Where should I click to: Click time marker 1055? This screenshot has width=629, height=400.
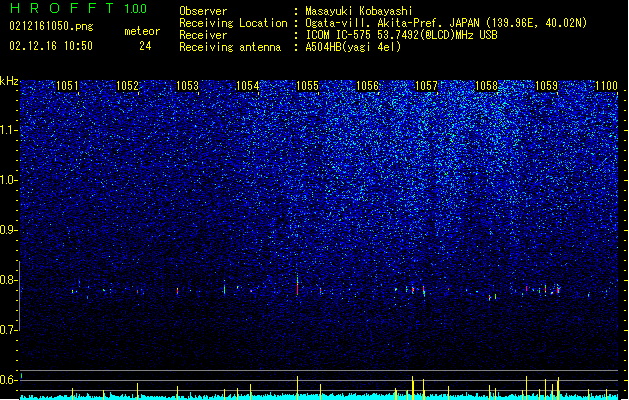coord(307,85)
